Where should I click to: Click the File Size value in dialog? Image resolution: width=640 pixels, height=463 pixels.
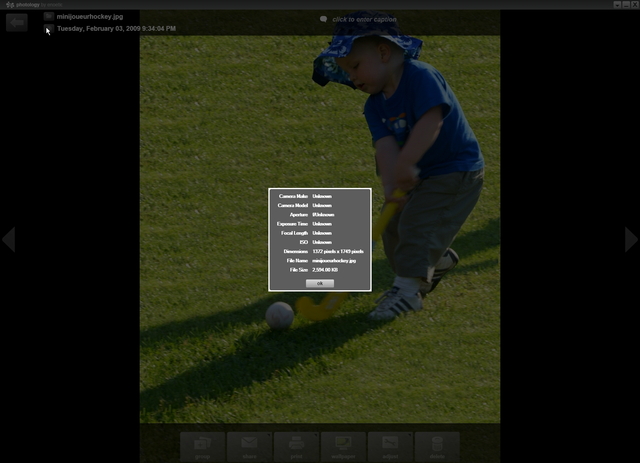[326, 269]
